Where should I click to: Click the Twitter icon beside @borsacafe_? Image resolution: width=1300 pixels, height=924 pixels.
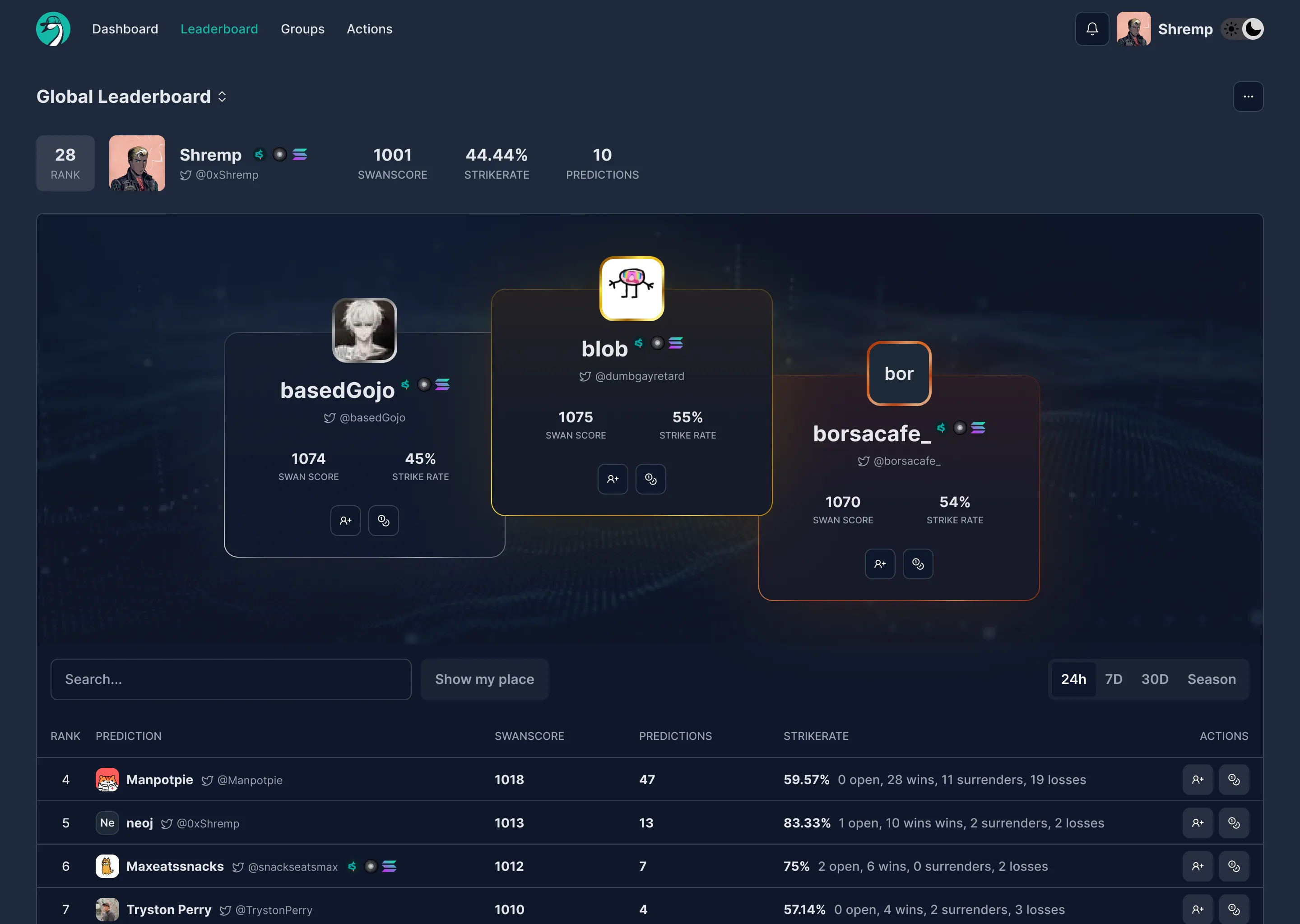tap(864, 462)
